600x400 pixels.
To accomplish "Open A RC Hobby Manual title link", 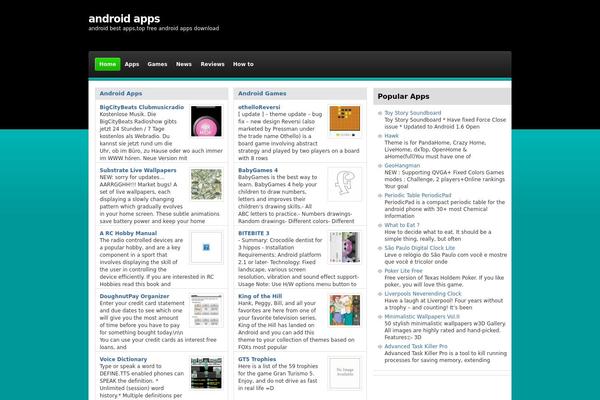I will (x=128, y=233).
